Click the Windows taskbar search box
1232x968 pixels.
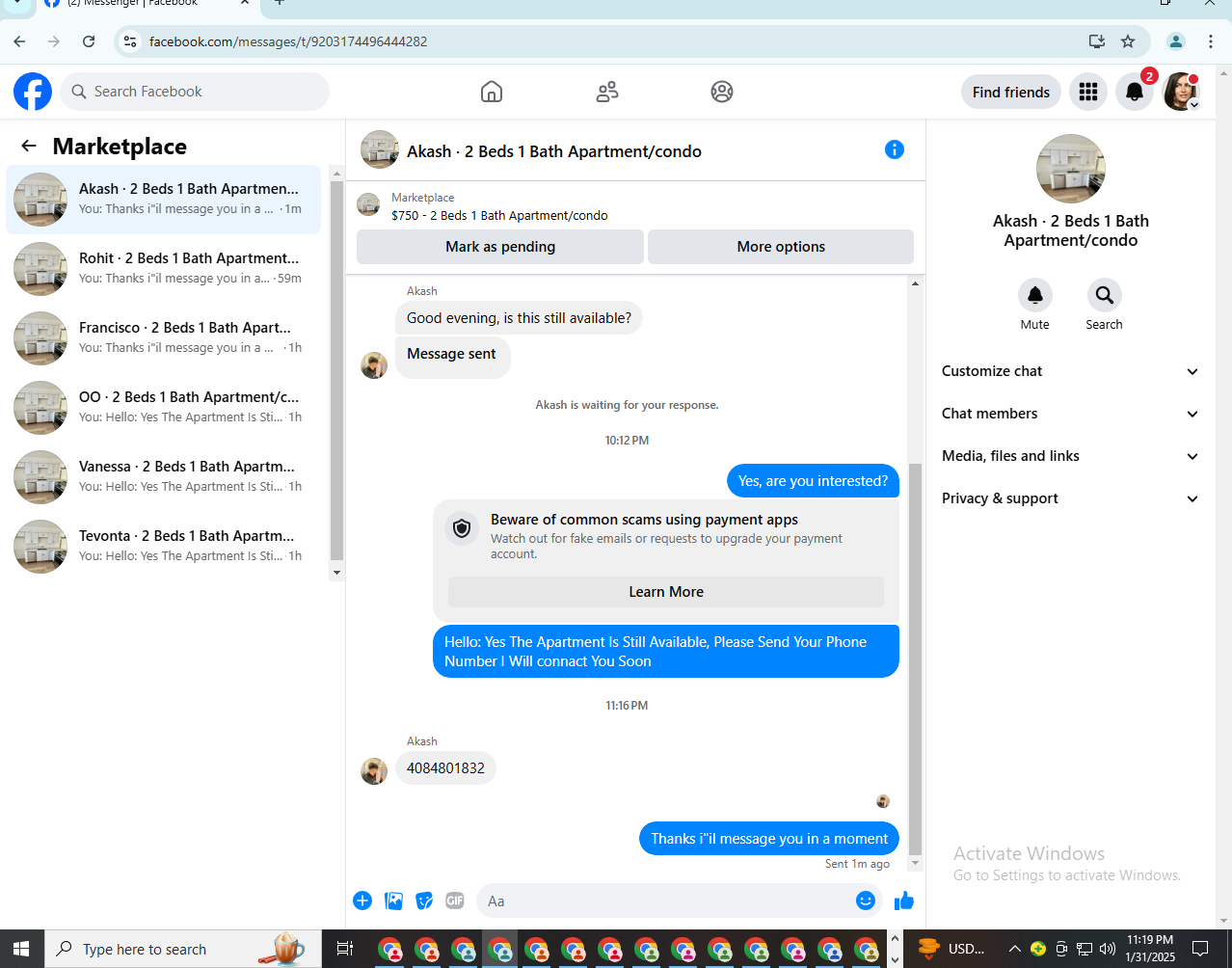pos(183,949)
